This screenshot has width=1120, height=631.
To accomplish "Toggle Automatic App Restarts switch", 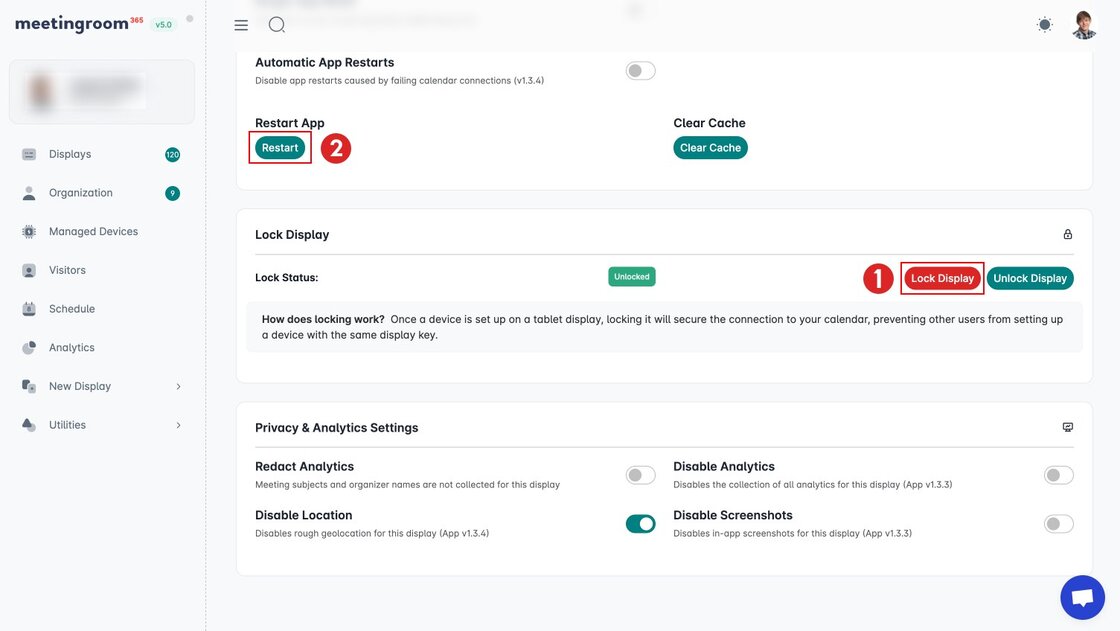I will (x=640, y=71).
